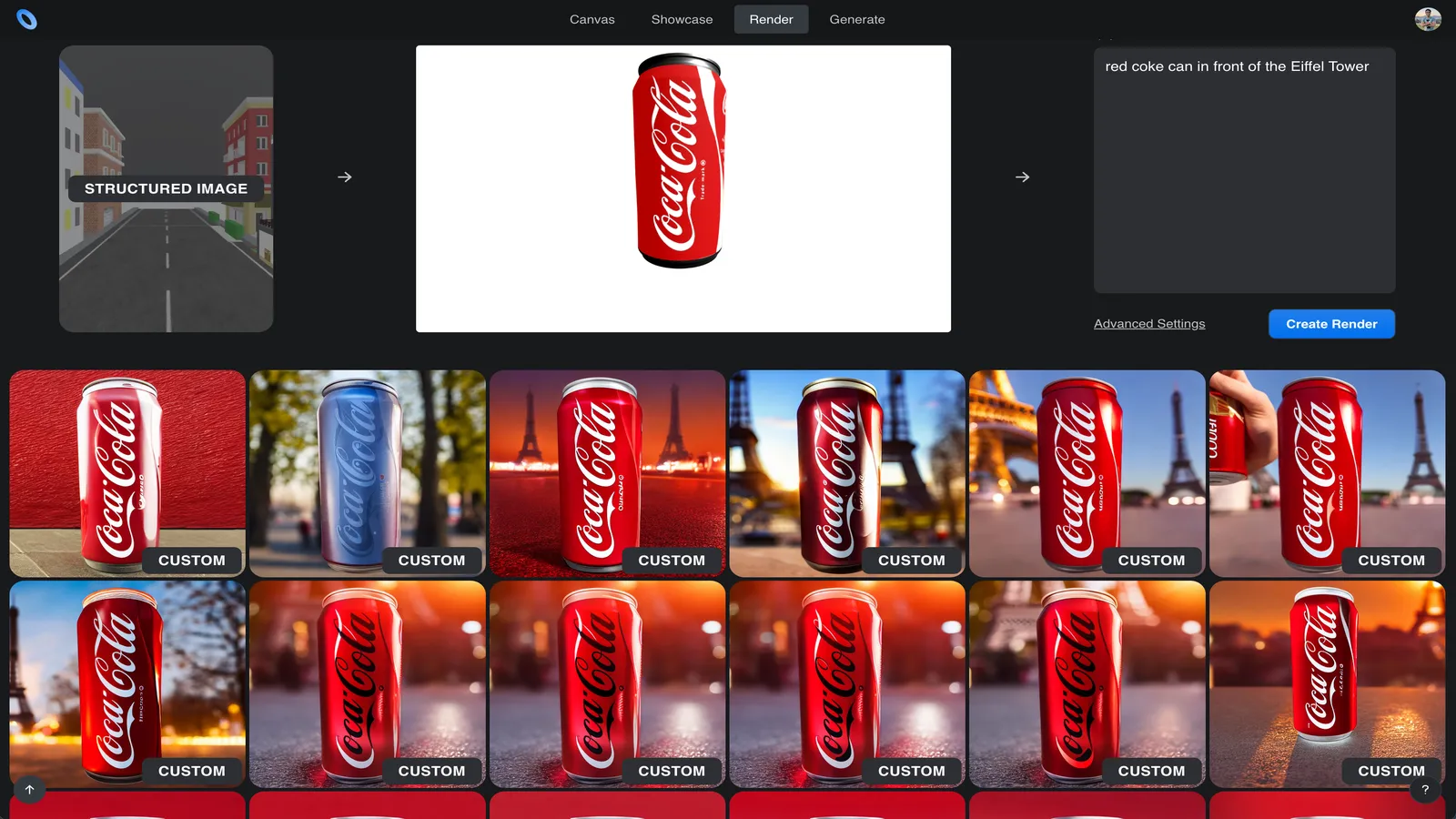Select the dusk render with bare trees
Screen dimensions: 1456x819
[127, 684]
